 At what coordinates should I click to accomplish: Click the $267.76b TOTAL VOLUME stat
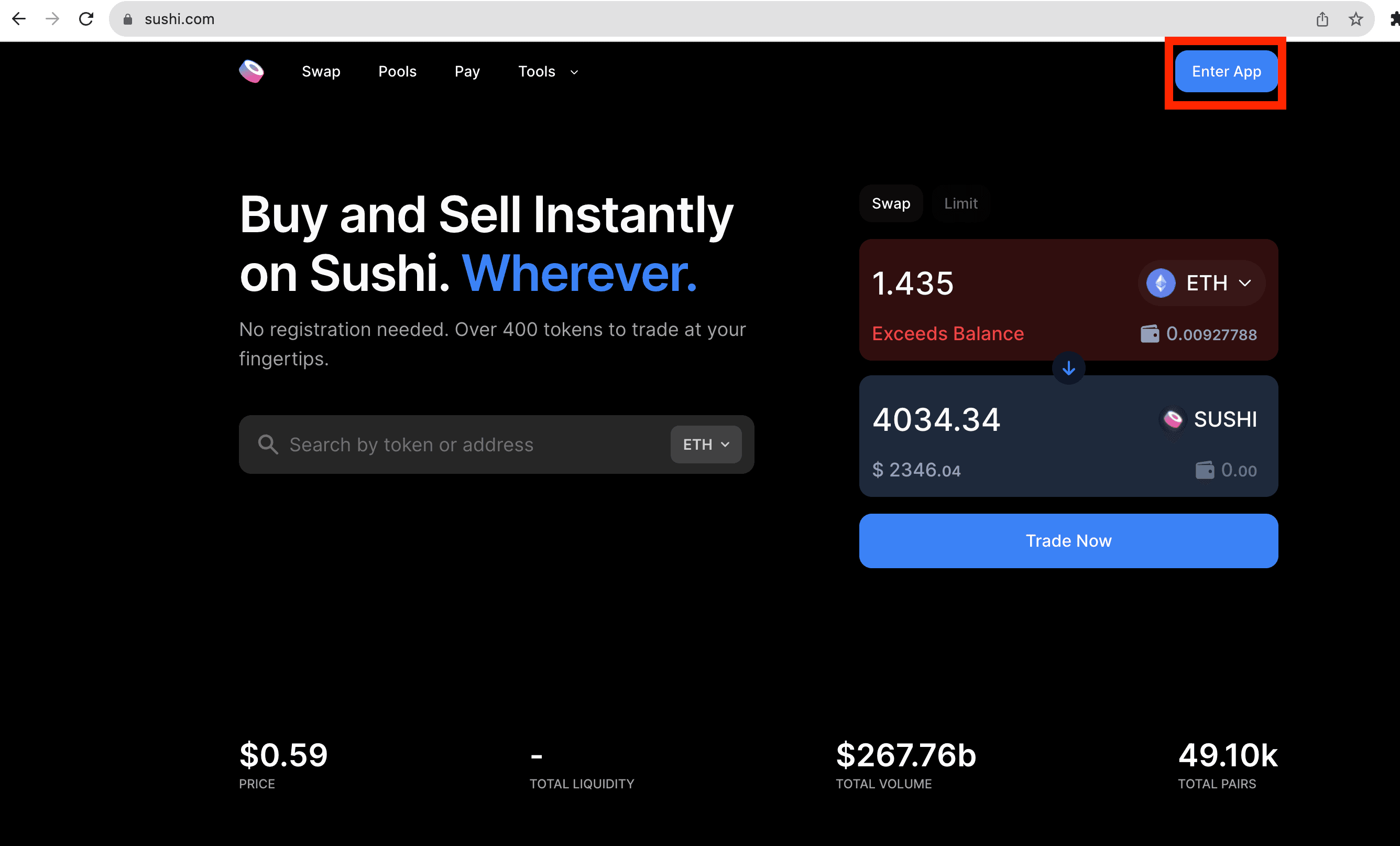tap(906, 765)
